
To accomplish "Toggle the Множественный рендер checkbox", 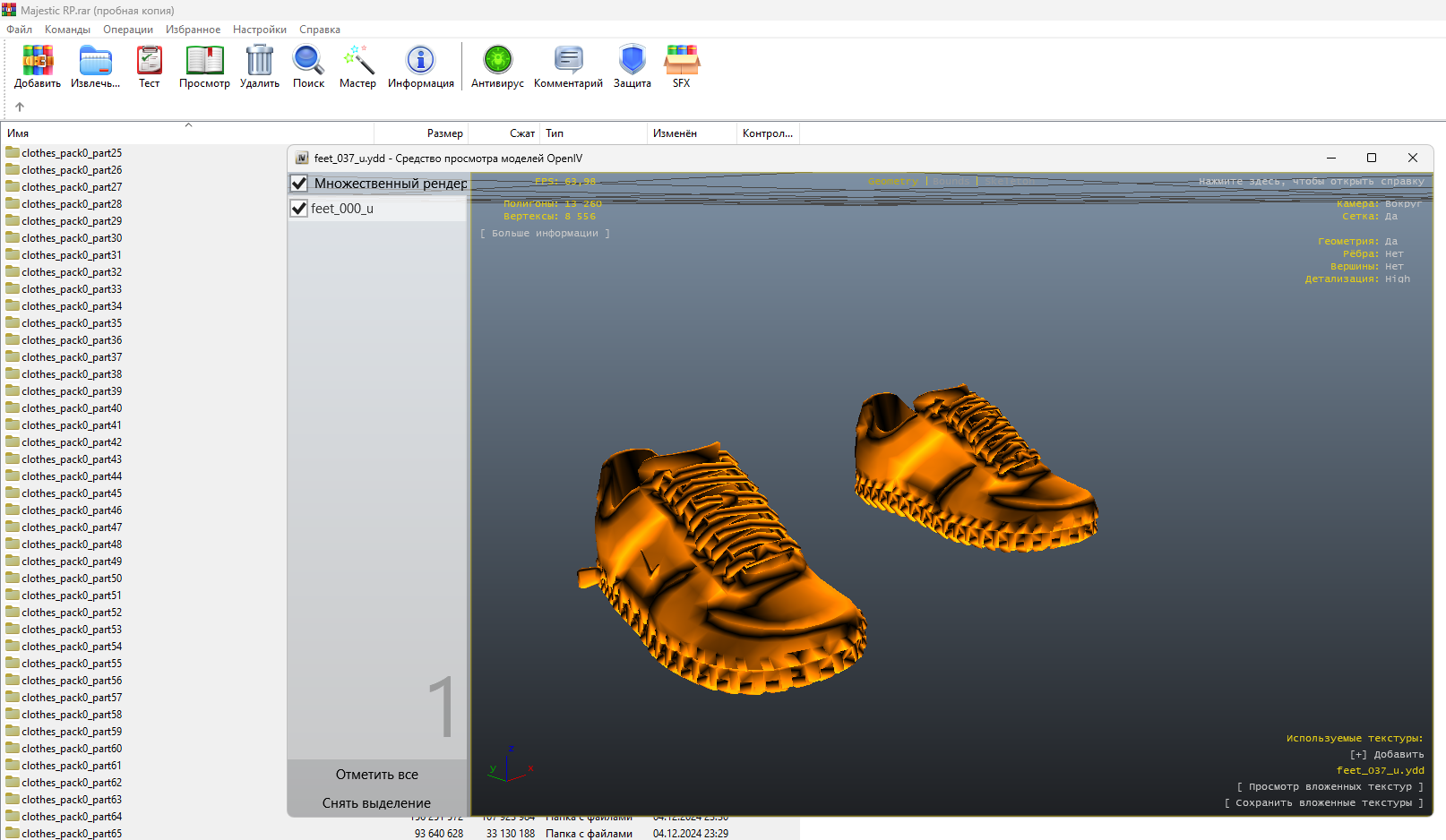I will [x=299, y=184].
